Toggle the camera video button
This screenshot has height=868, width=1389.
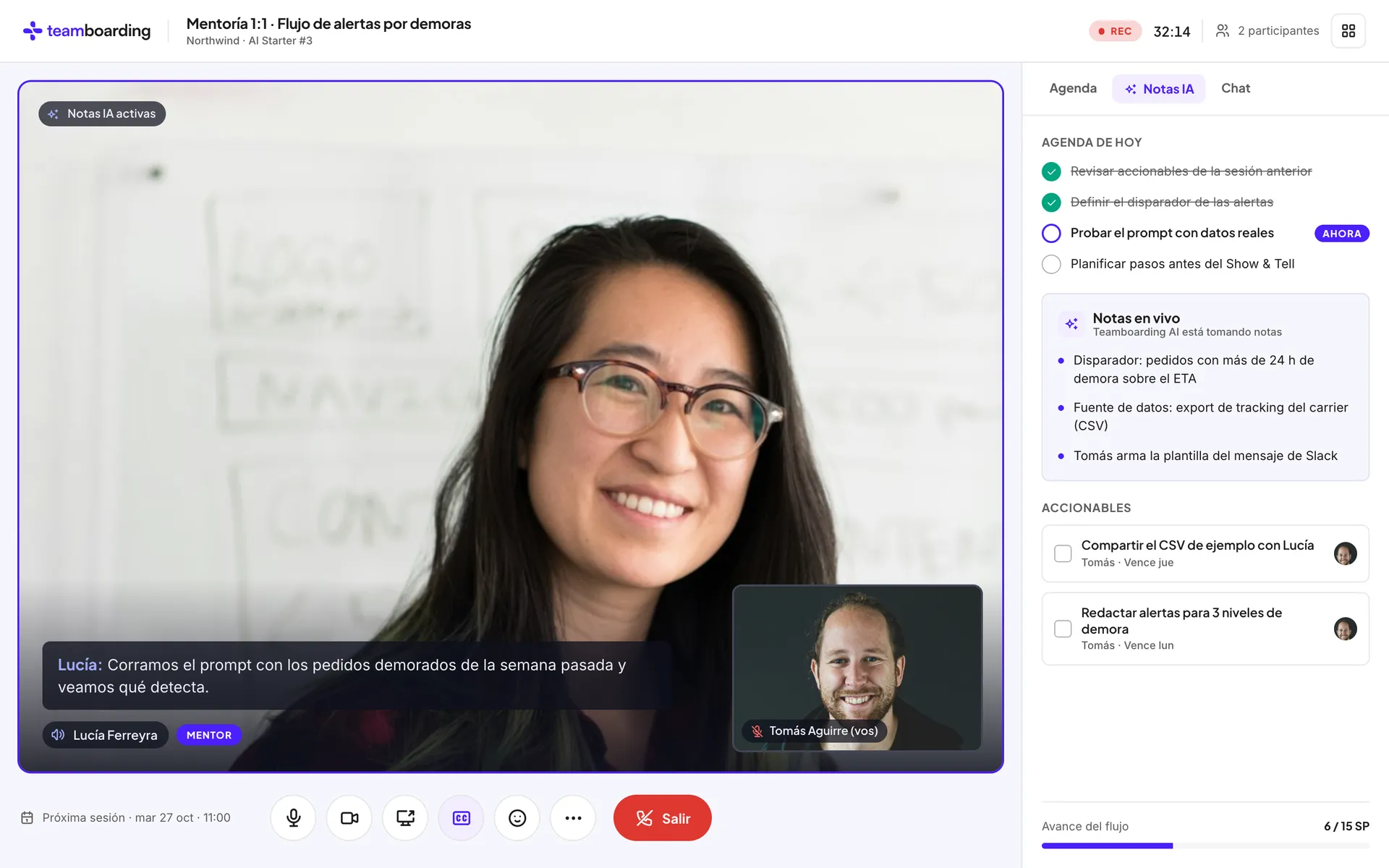coord(349,818)
